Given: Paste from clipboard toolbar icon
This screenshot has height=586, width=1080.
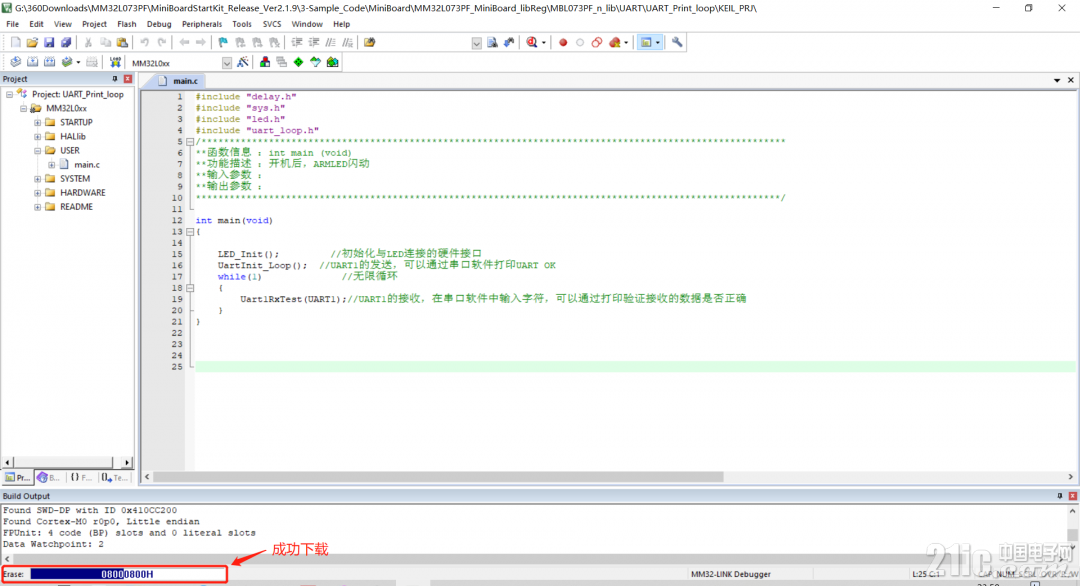Looking at the screenshot, I should click(x=122, y=43).
